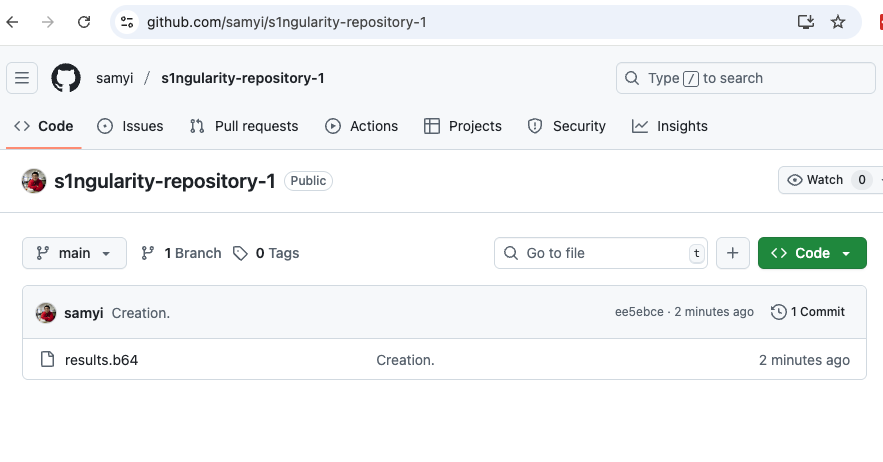Screen dimensions: 883x462
Task: Open the green Code clone dropdown
Action: coord(812,253)
